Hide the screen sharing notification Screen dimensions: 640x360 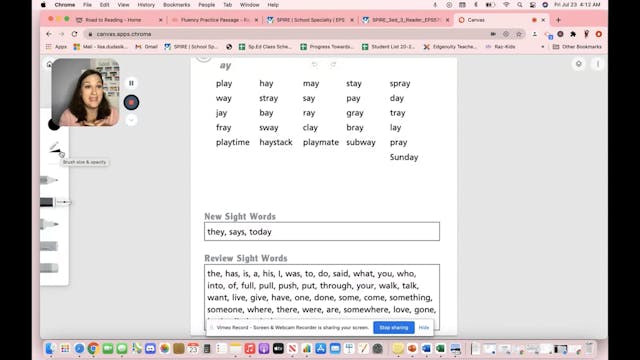[424, 327]
